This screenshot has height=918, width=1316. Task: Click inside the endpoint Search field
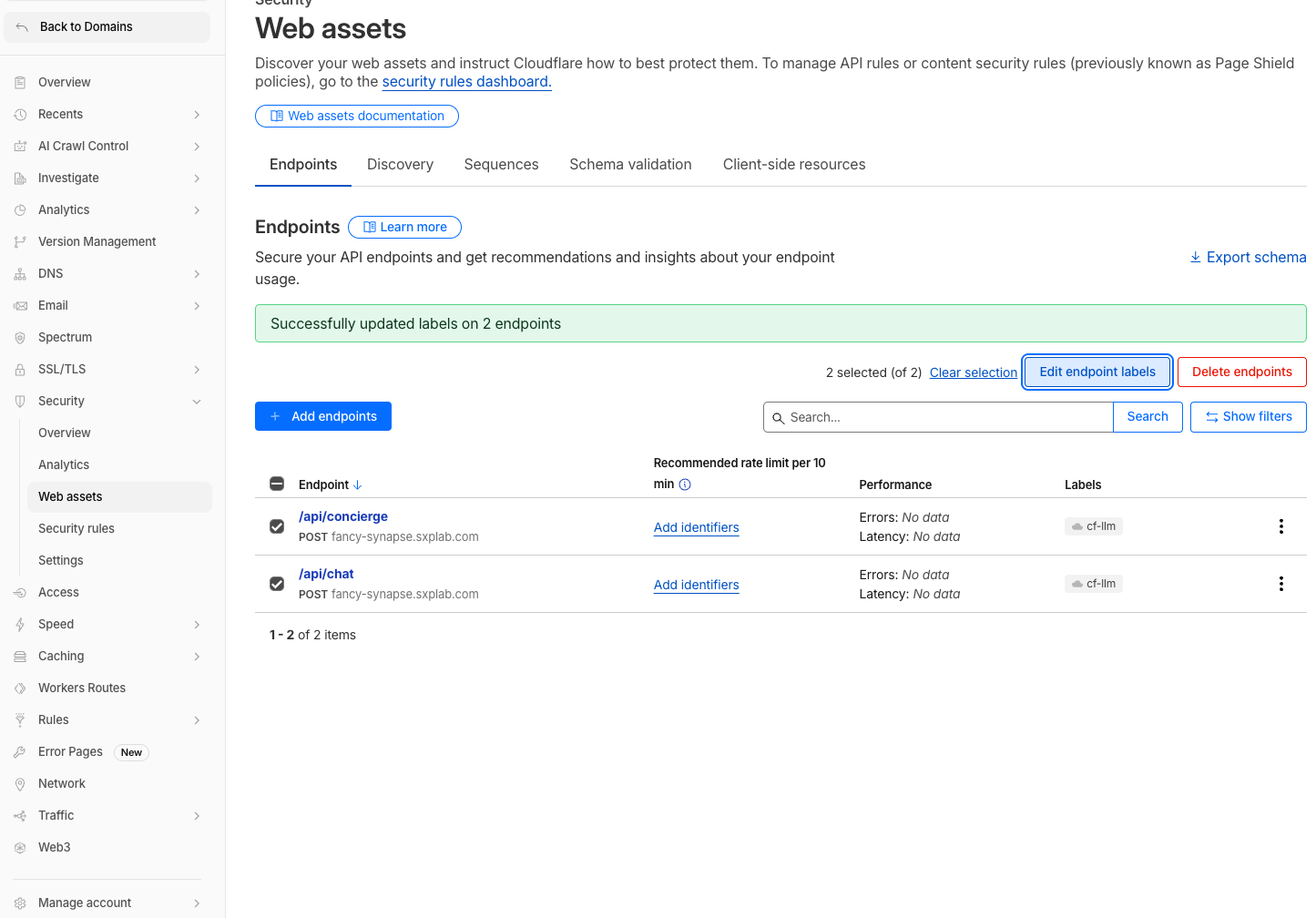tap(938, 417)
